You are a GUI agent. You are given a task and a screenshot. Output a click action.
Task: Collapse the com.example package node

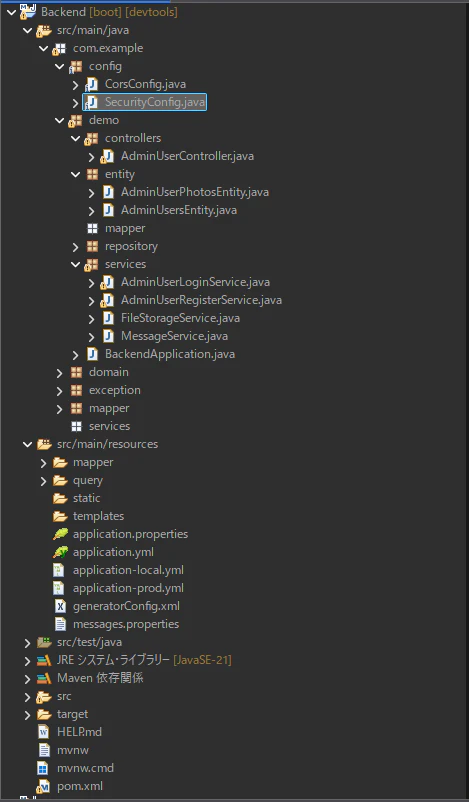[x=43, y=49]
